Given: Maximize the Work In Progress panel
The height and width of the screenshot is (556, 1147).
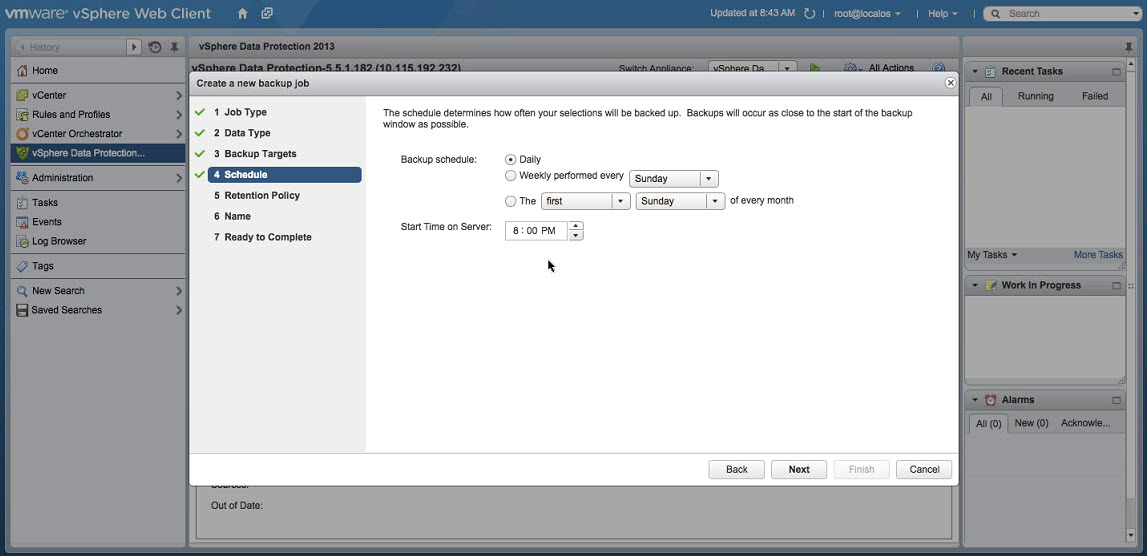Looking at the screenshot, I should click(x=1116, y=285).
